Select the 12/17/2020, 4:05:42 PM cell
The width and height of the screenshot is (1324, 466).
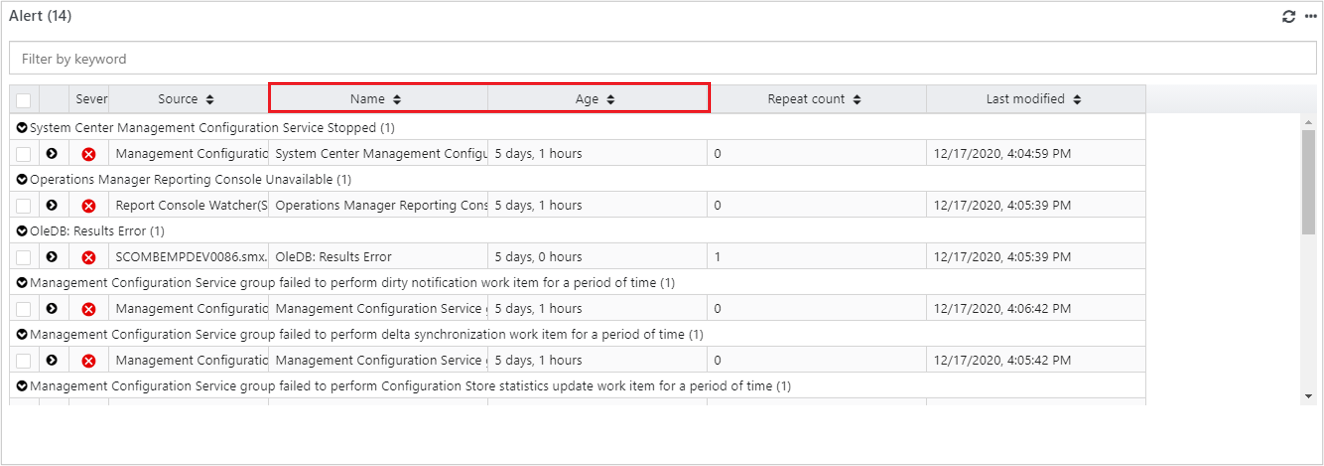point(1036,360)
